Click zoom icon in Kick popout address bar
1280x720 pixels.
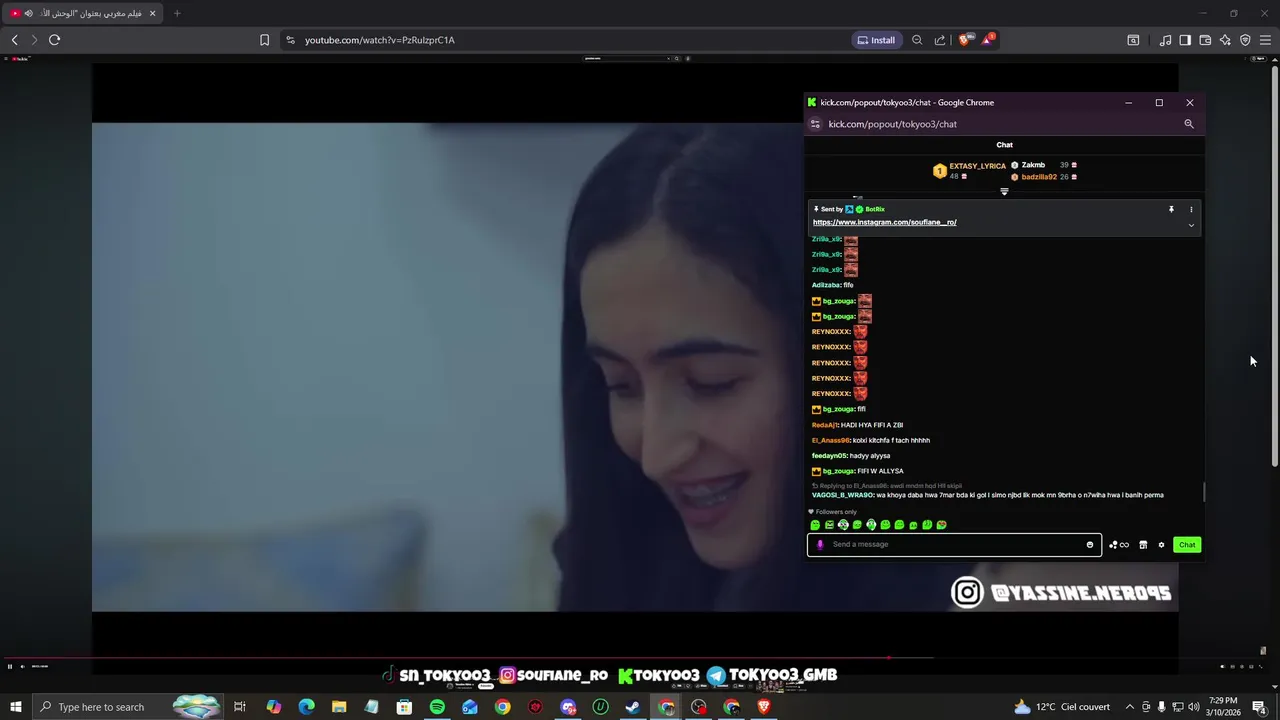[x=1189, y=124]
